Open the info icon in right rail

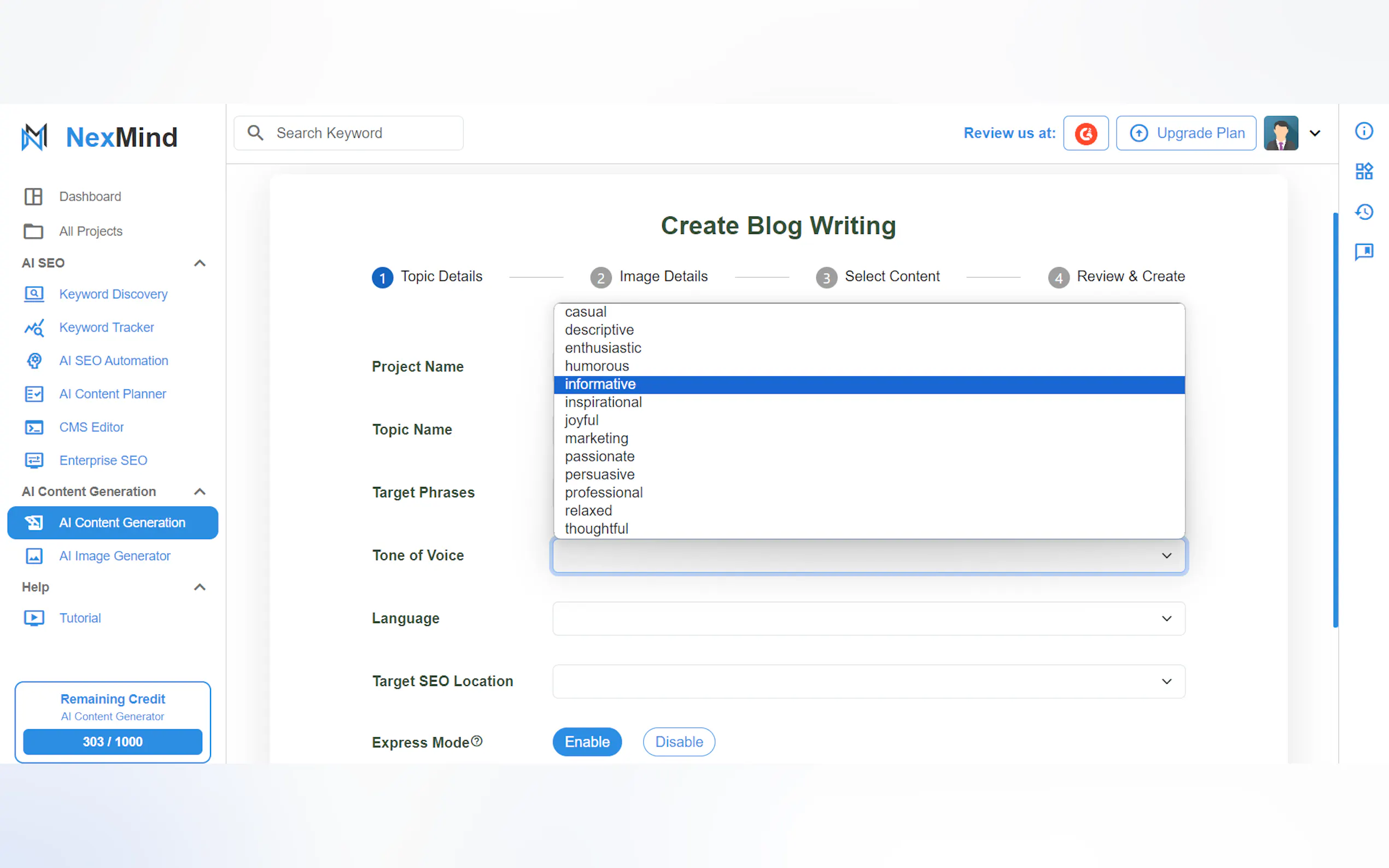pos(1364,132)
